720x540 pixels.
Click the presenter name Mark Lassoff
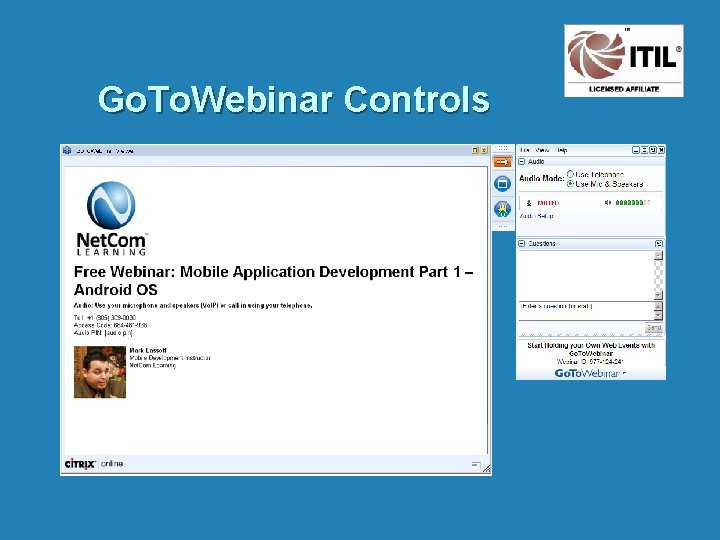(x=148, y=350)
